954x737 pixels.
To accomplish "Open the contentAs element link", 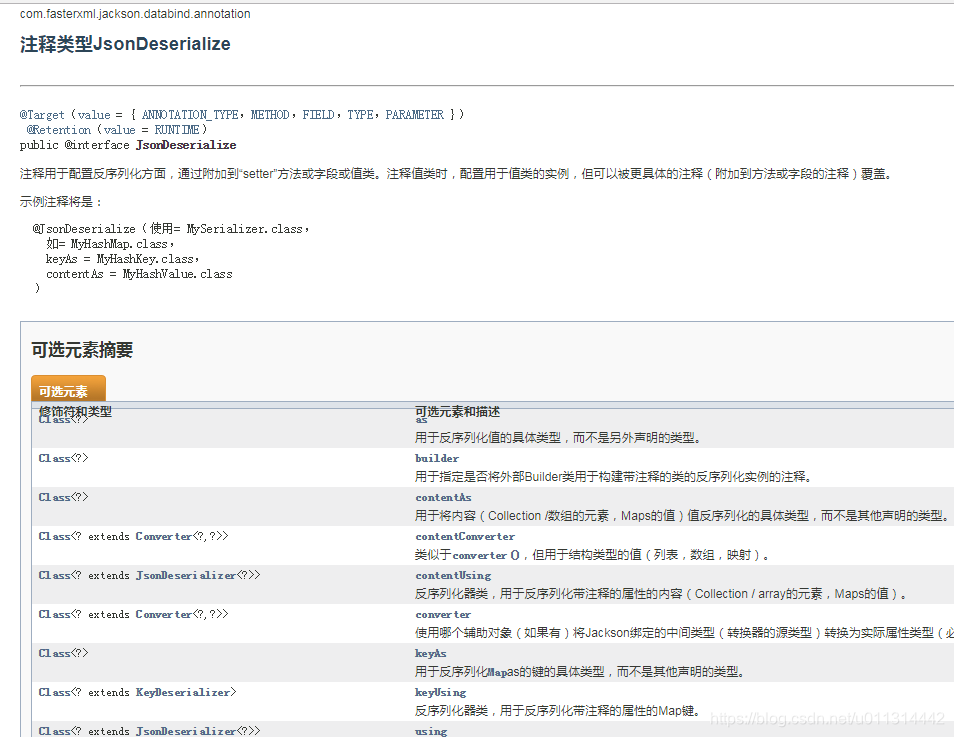I will coord(443,497).
